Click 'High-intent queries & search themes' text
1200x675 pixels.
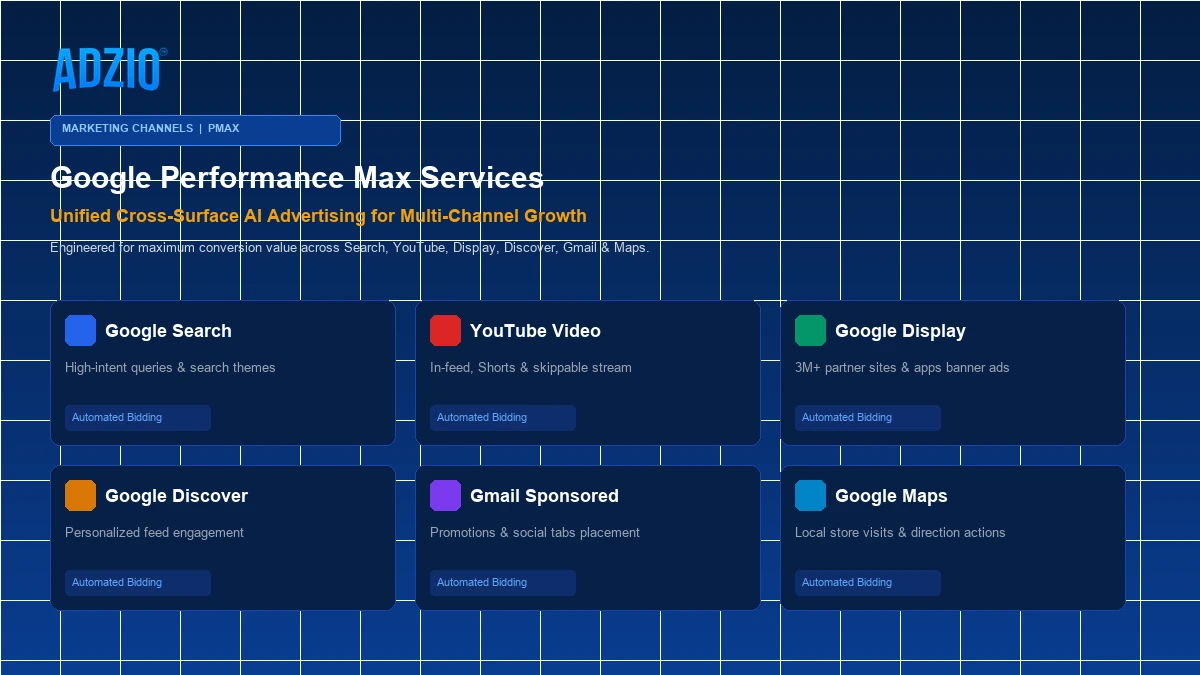coord(170,368)
